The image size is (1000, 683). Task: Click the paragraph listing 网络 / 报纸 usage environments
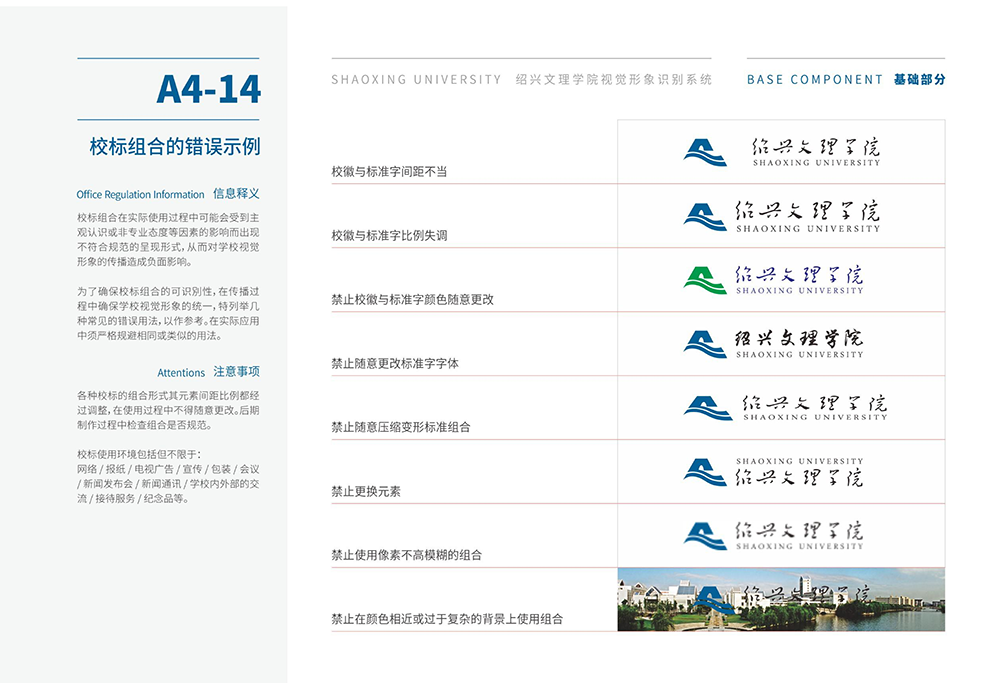pyautogui.click(x=168, y=483)
